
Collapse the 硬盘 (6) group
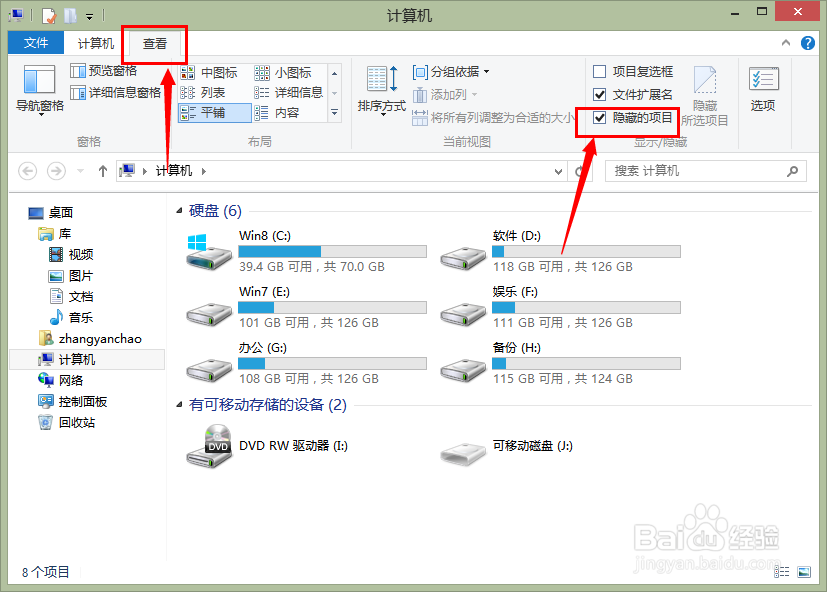point(179,211)
